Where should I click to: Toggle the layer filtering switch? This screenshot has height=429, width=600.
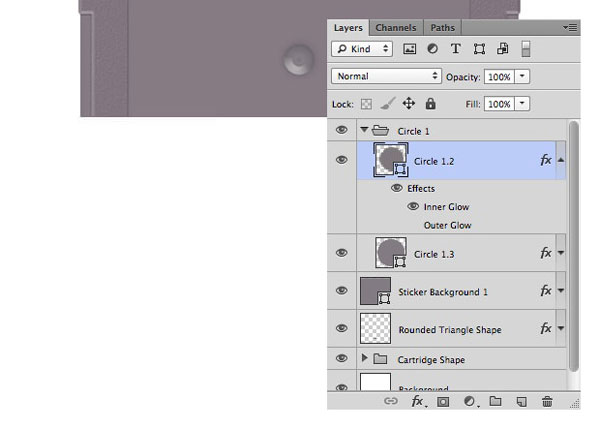[x=526, y=49]
